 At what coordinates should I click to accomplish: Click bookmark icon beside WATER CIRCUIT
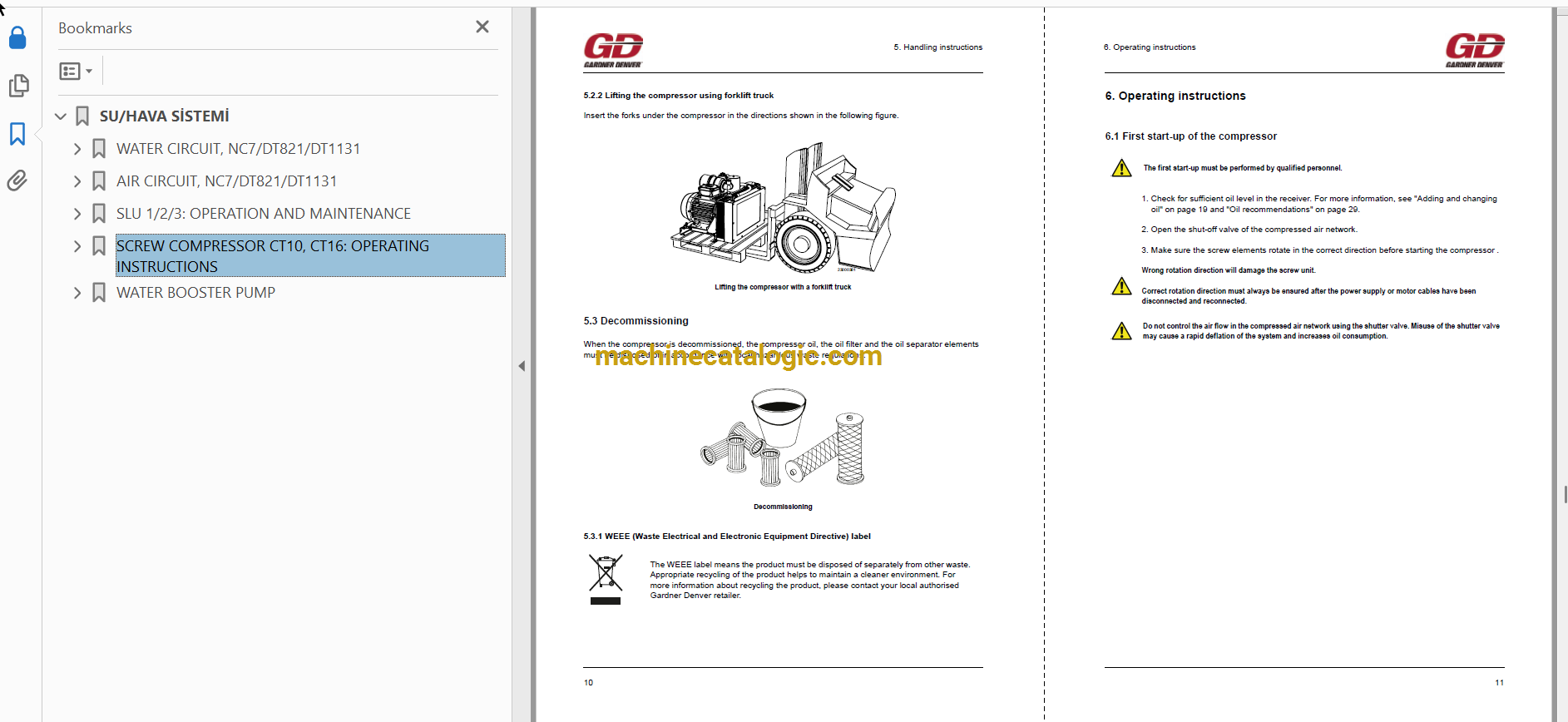(x=99, y=149)
